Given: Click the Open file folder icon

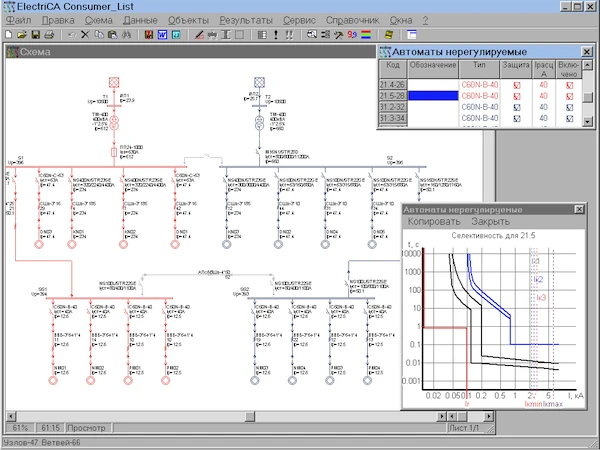Looking at the screenshot, I should point(20,34).
